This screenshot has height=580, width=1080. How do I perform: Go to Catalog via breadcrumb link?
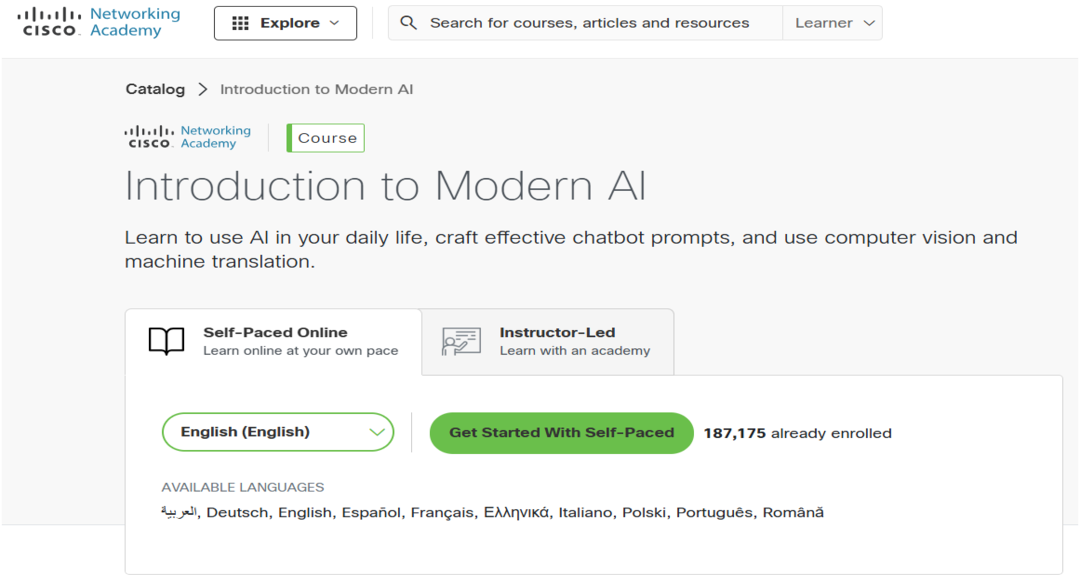155,89
